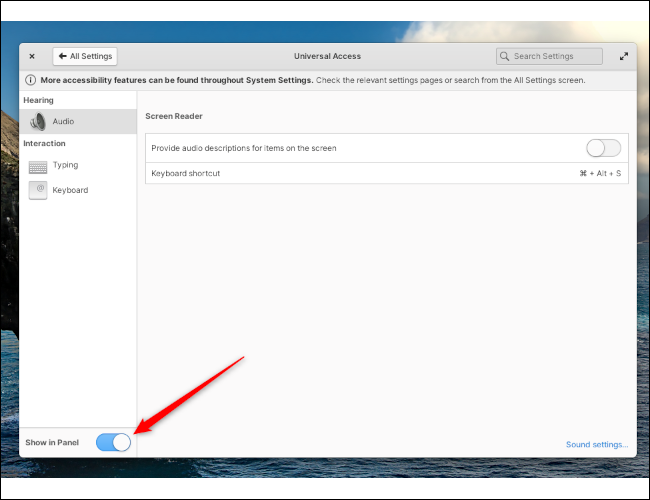Click the info icon in the accessibility notice

point(32,80)
